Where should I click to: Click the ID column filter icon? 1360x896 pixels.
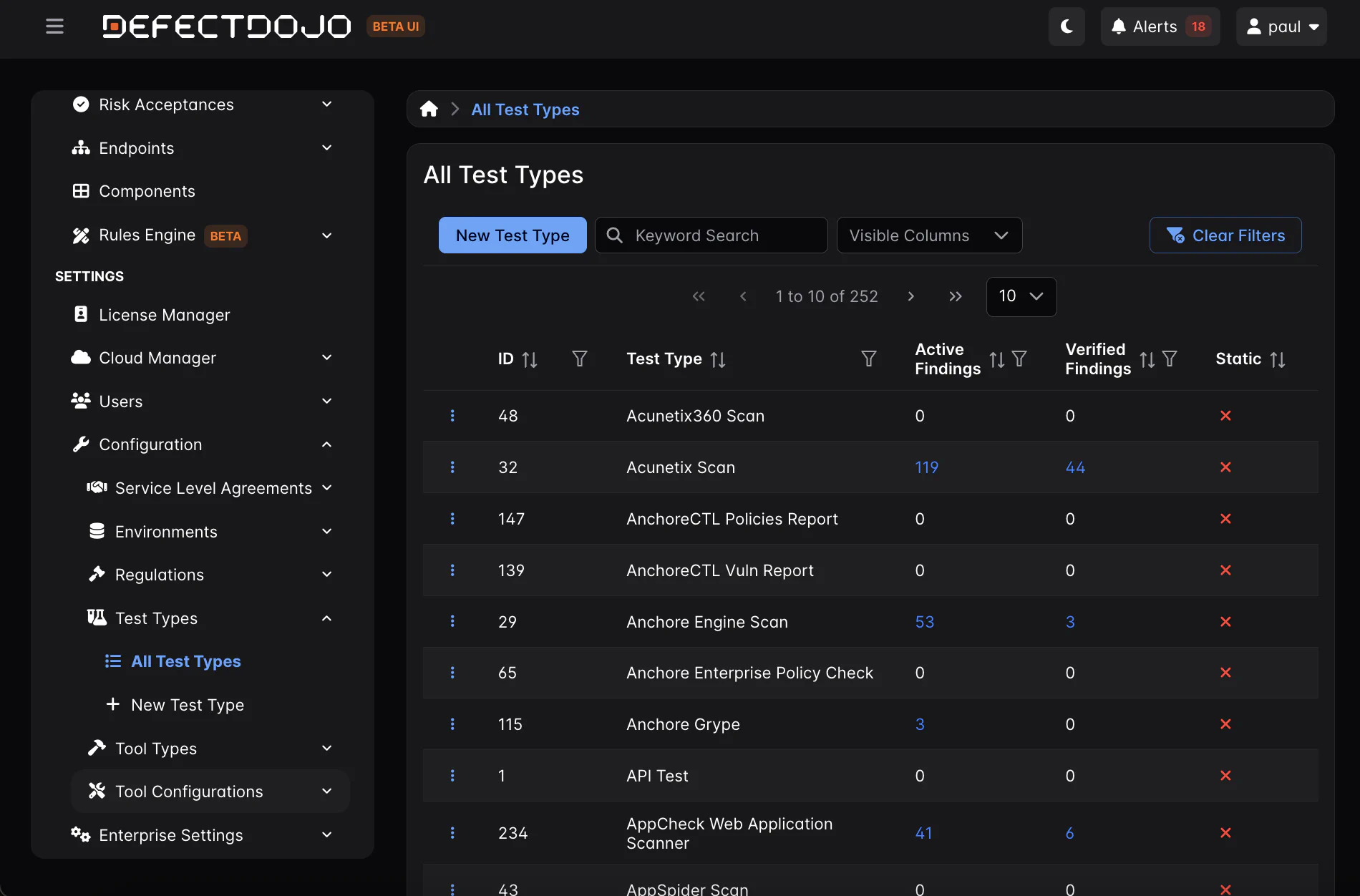click(580, 359)
